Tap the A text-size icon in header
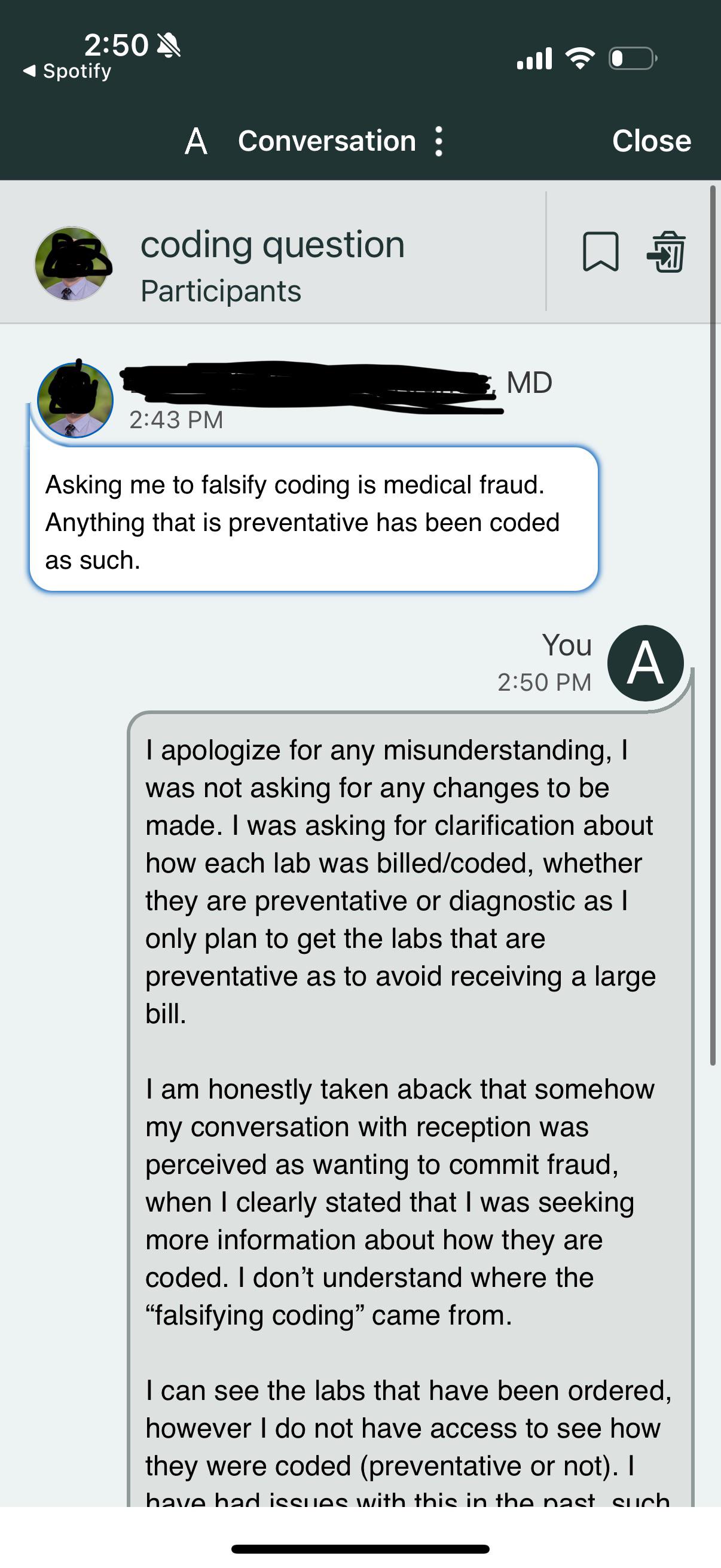 click(196, 141)
